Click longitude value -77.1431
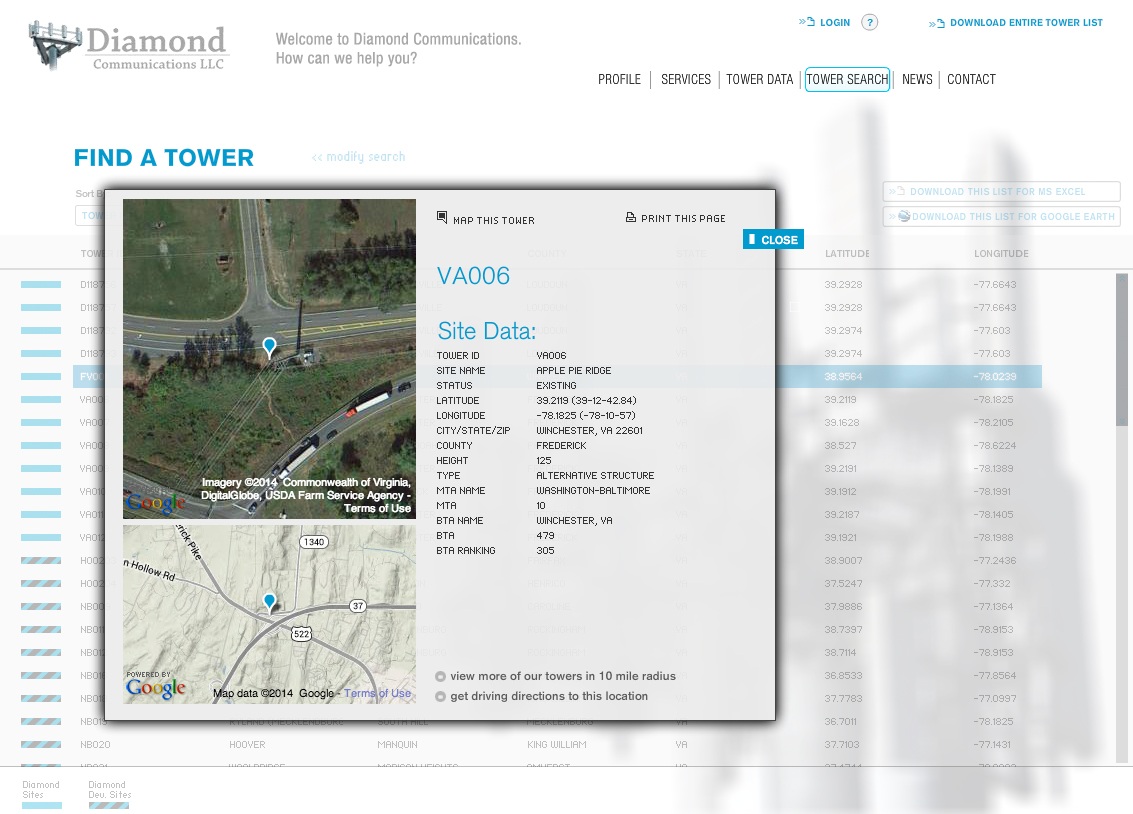 [992, 745]
